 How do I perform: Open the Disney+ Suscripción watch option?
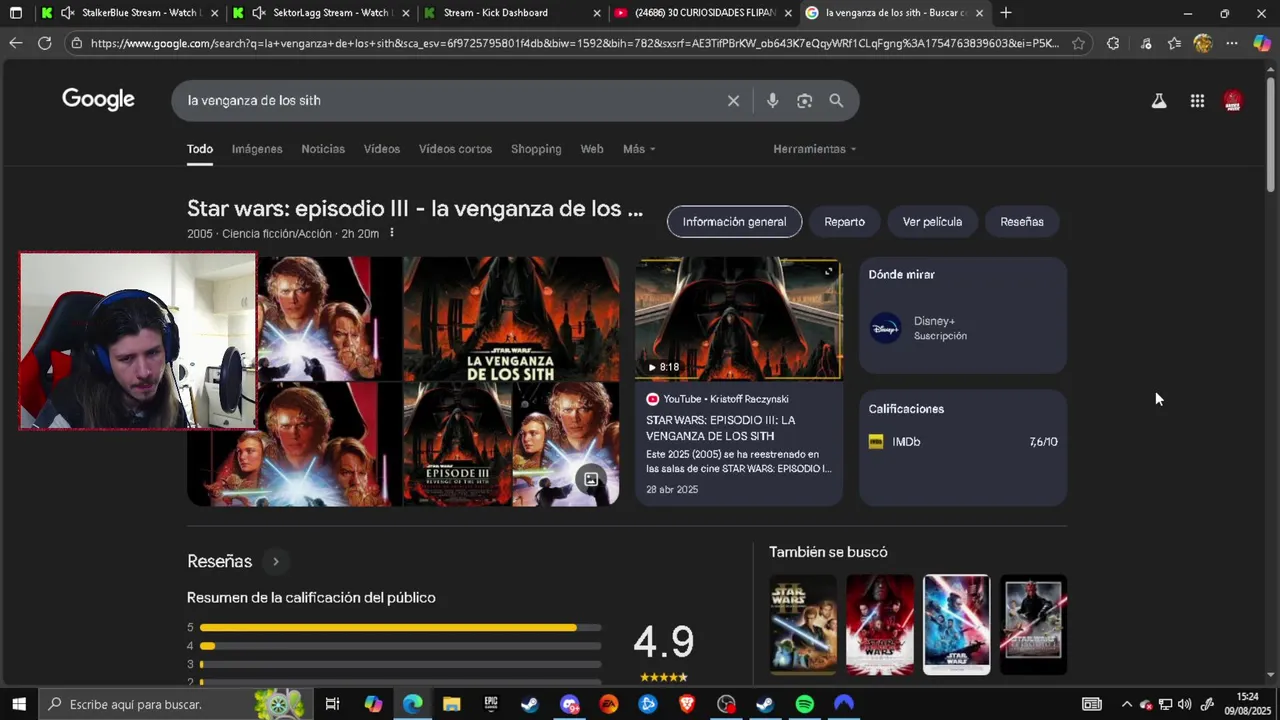click(962, 328)
